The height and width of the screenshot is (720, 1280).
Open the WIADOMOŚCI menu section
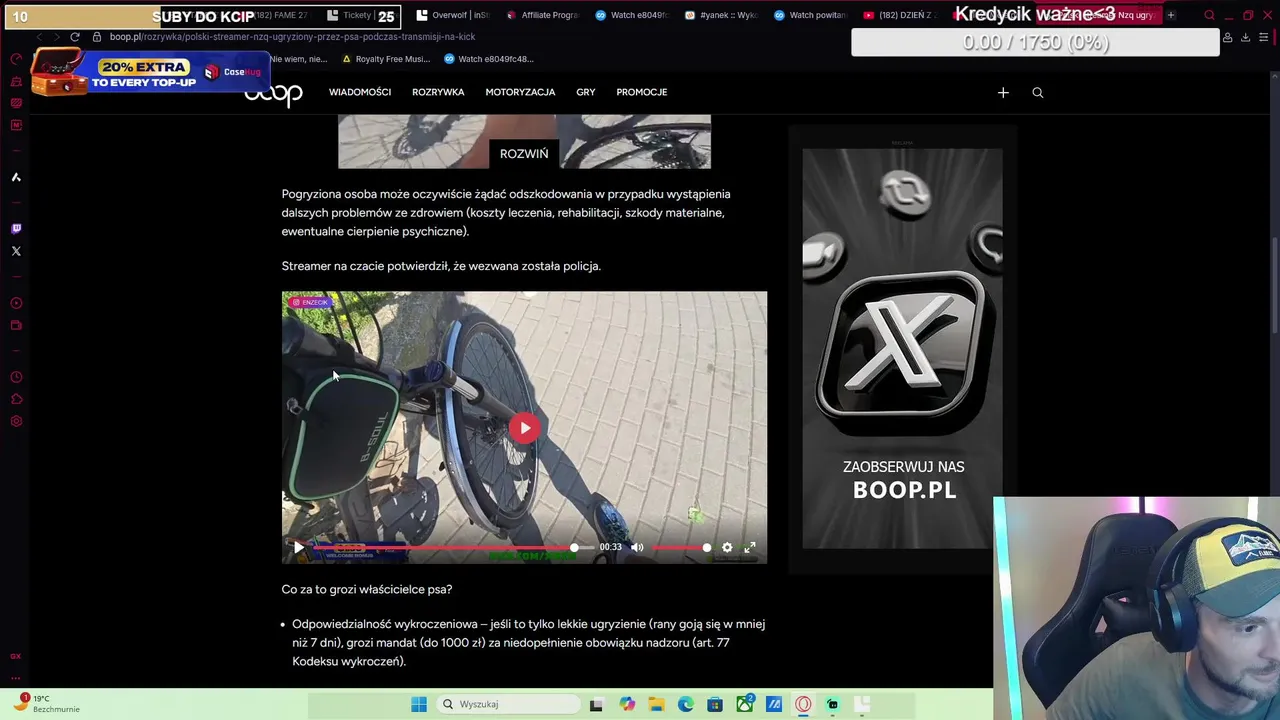coord(360,92)
